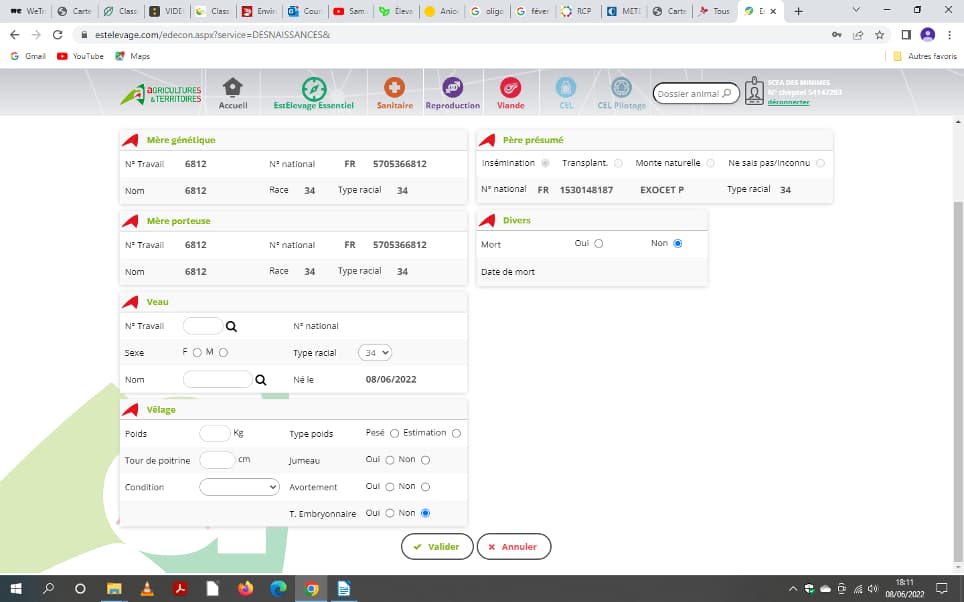Image resolution: width=964 pixels, height=602 pixels.
Task: Open Chrome tab search chevron
Action: 856,10
